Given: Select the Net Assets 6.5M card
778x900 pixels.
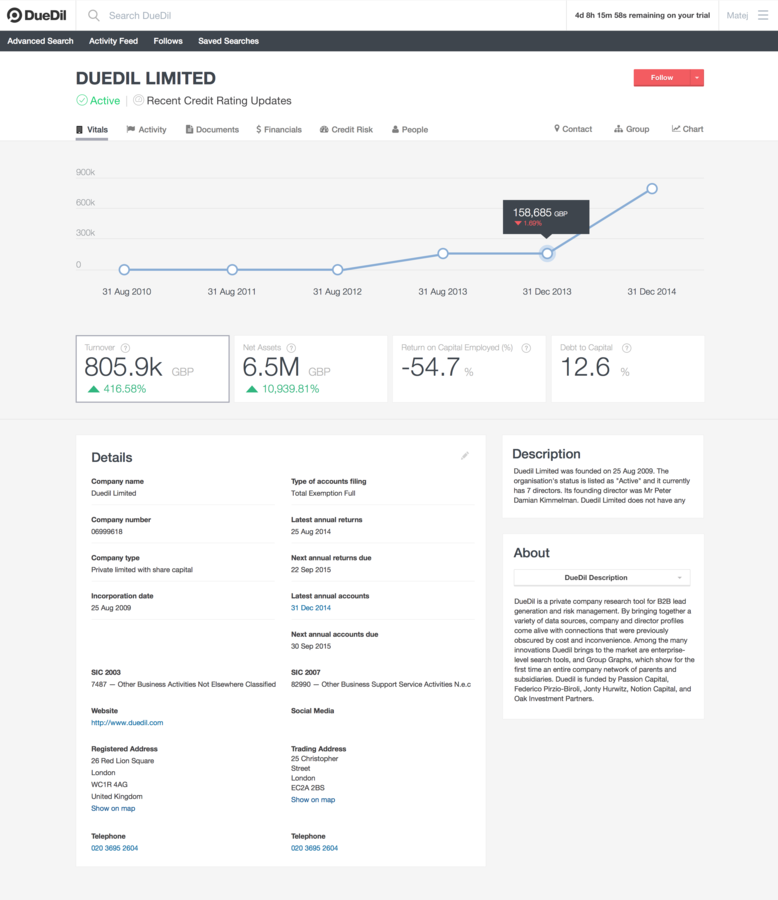Looking at the screenshot, I should [311, 369].
